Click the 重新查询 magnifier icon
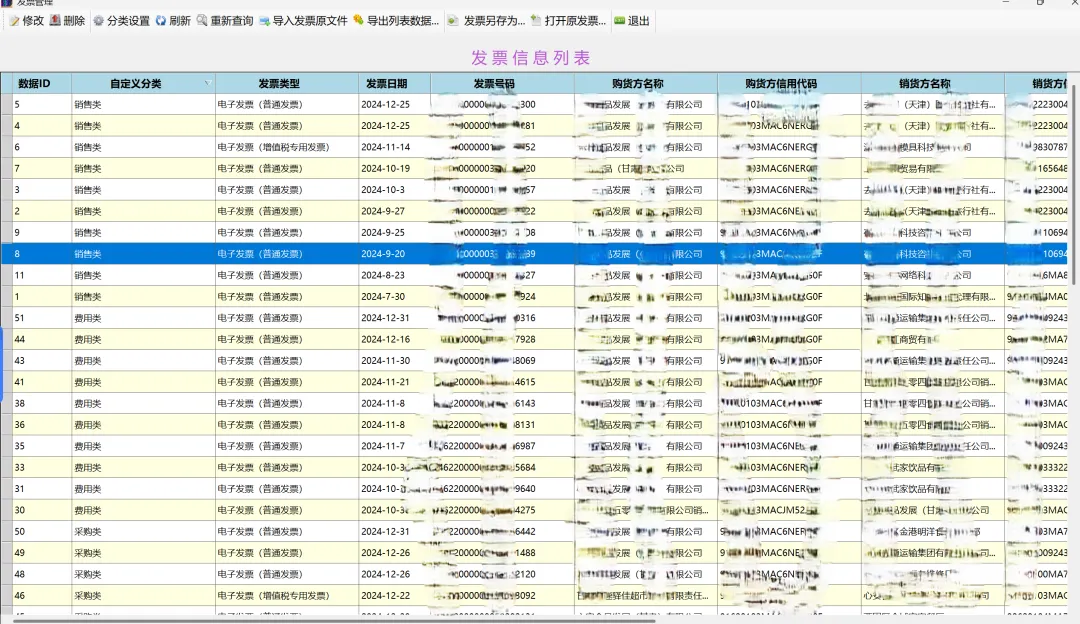Image resolution: width=1080 pixels, height=624 pixels. point(202,21)
